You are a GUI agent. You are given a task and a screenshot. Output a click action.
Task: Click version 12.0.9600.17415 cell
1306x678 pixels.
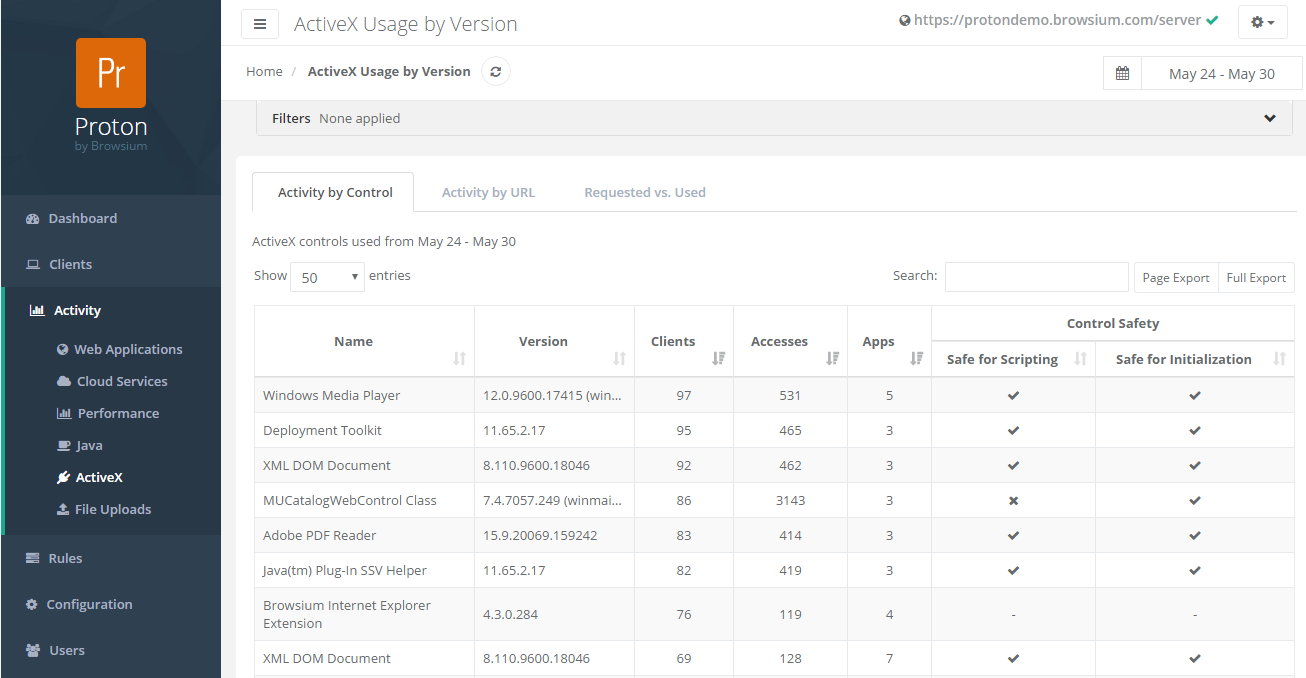coord(554,395)
